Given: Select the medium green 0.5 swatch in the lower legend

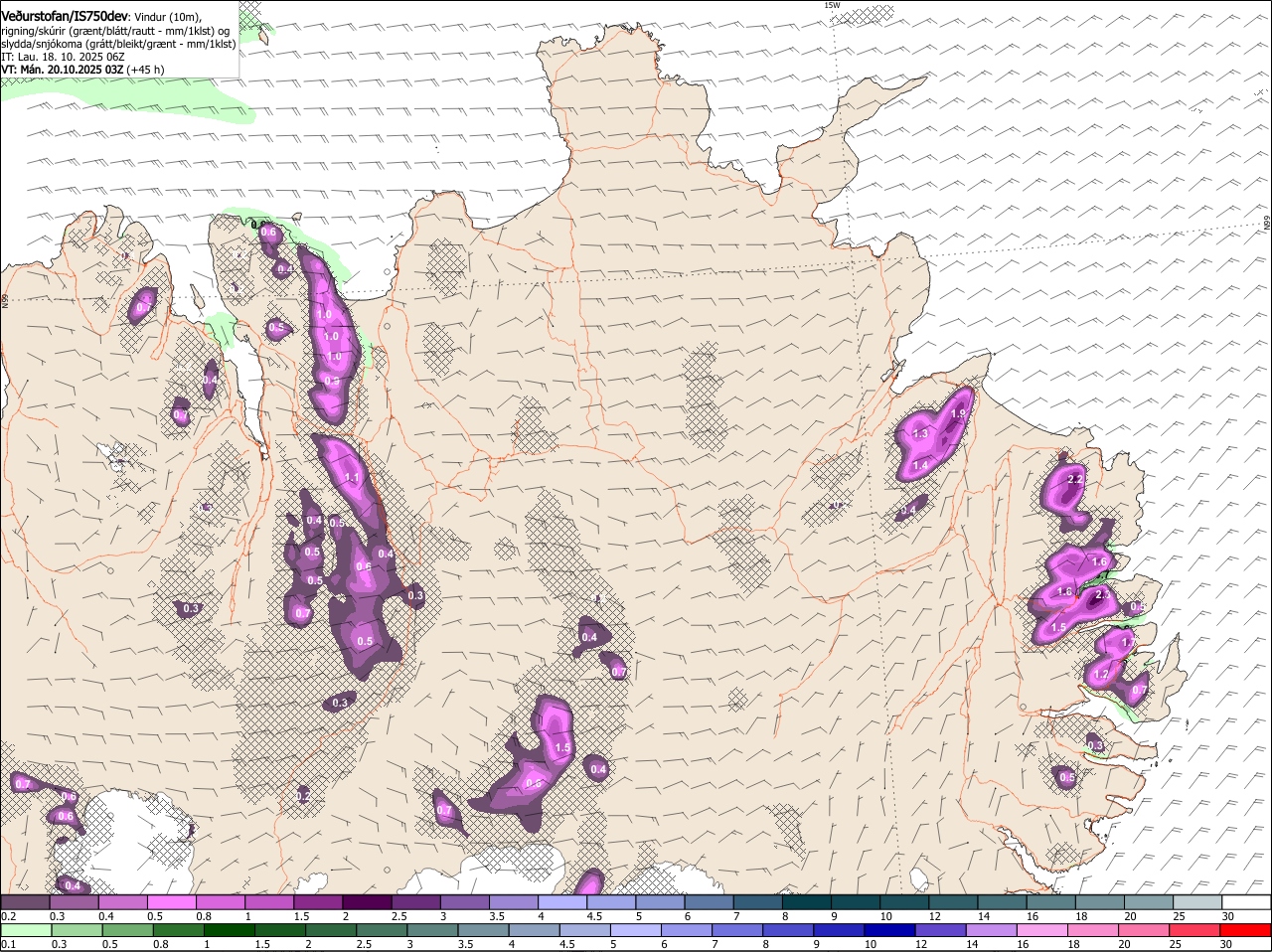Looking at the screenshot, I should tap(128, 931).
